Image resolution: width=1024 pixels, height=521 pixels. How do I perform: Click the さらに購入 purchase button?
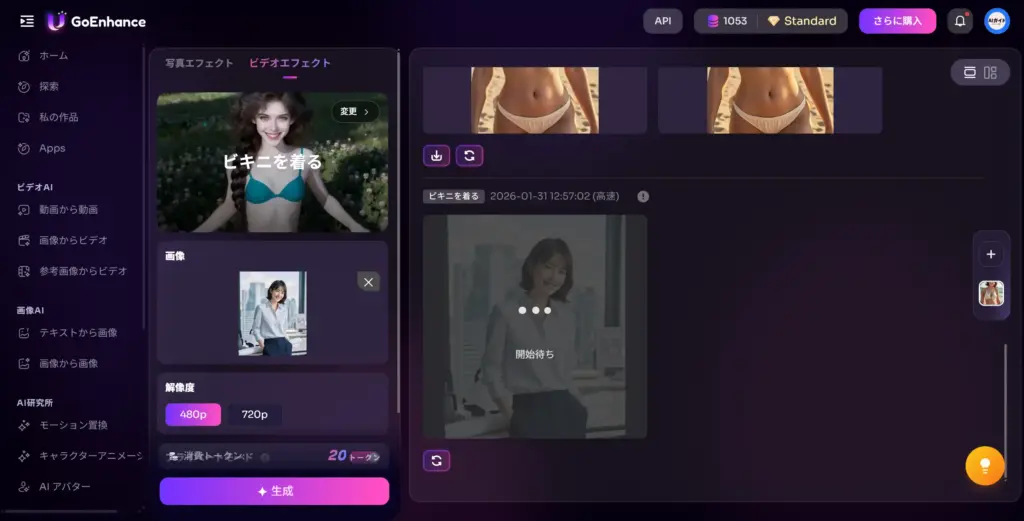point(897,21)
